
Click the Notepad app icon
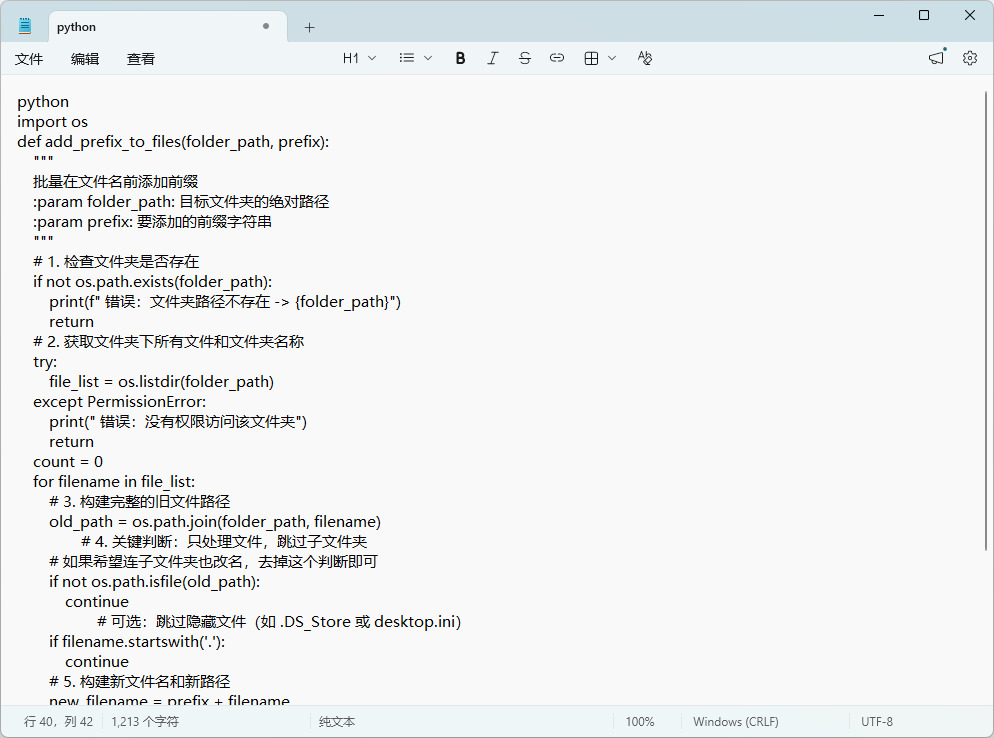click(x=25, y=27)
